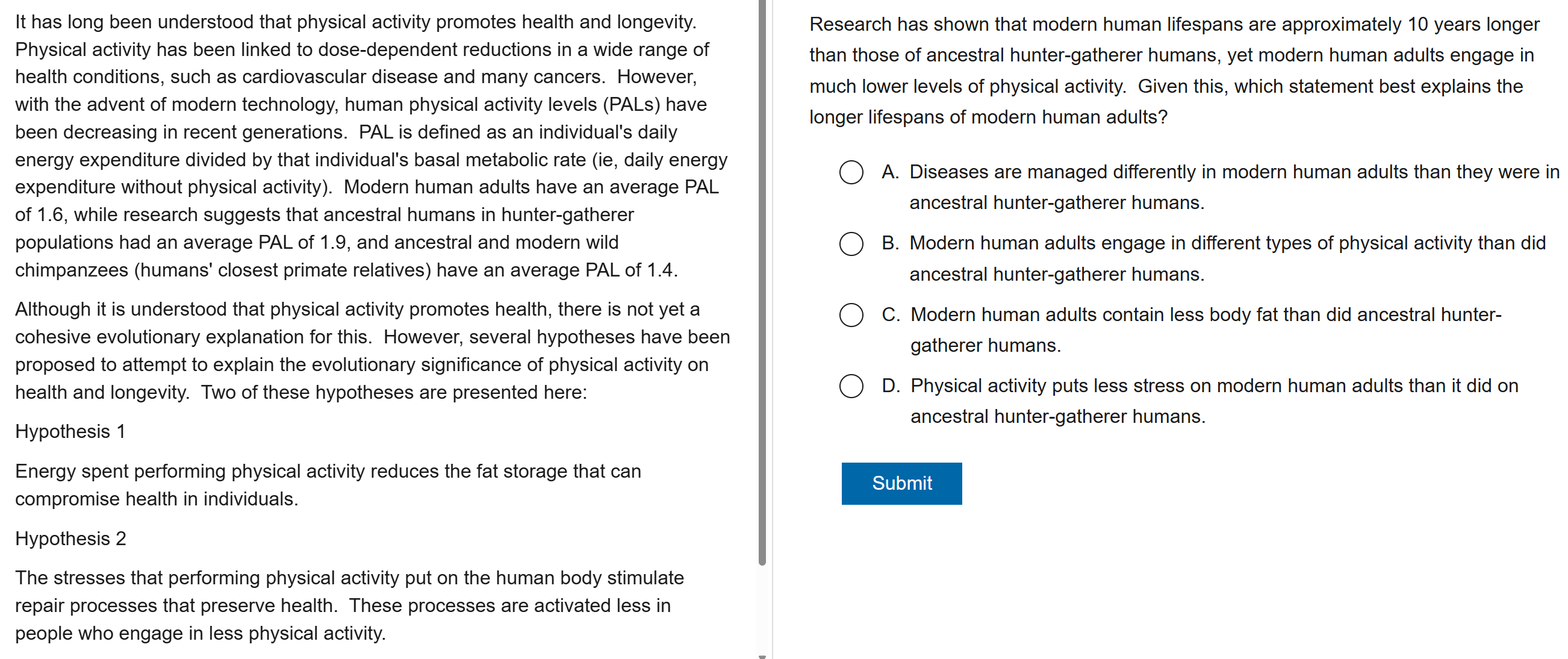This screenshot has height=659, width=1568.
Task: Click the scroll-down arrow under the passage
Action: (x=762, y=656)
